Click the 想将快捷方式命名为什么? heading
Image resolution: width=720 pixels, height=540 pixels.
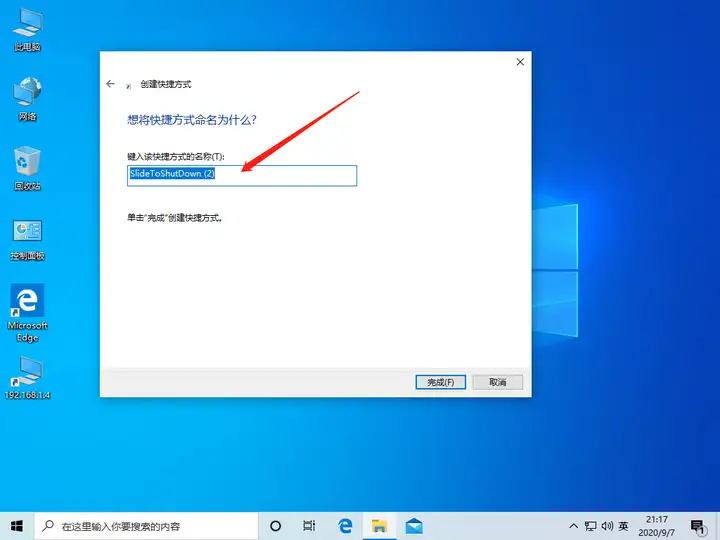tap(191, 120)
